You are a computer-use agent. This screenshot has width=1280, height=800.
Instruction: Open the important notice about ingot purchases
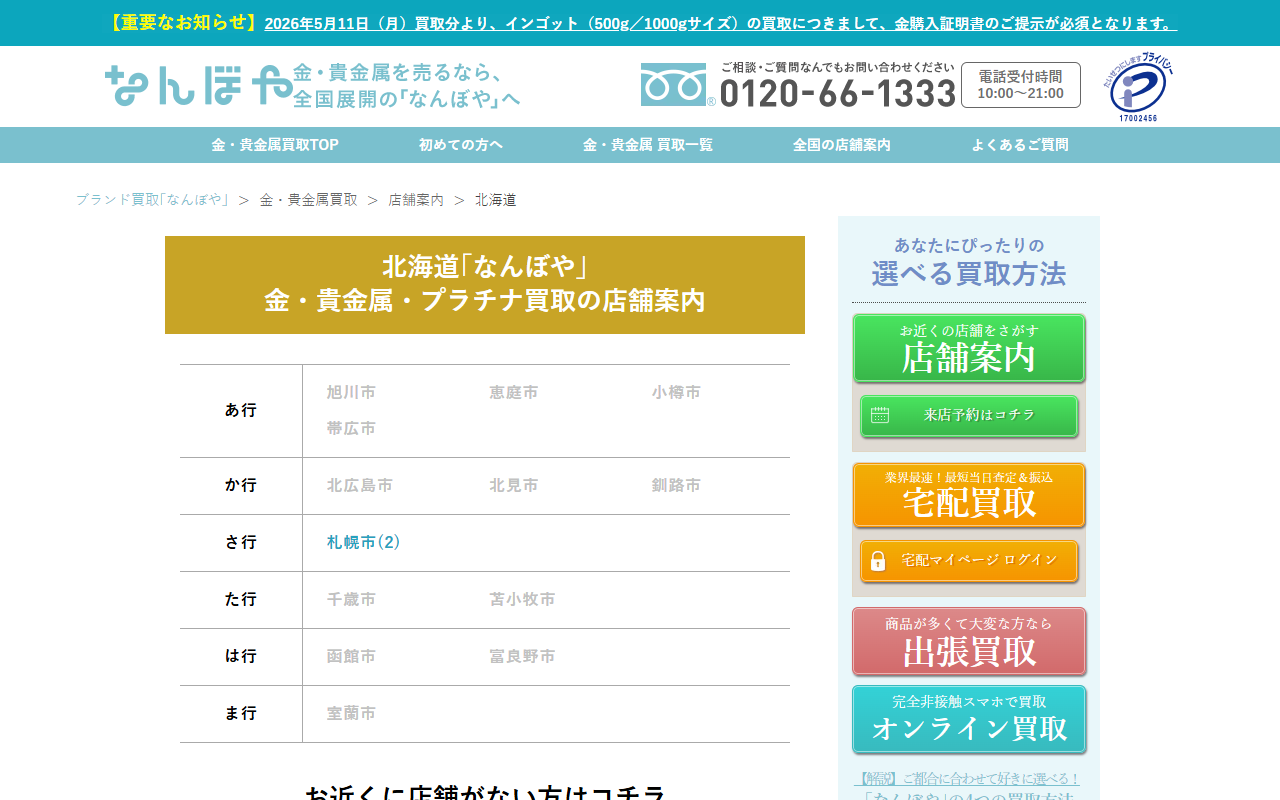pyautogui.click(x=720, y=23)
